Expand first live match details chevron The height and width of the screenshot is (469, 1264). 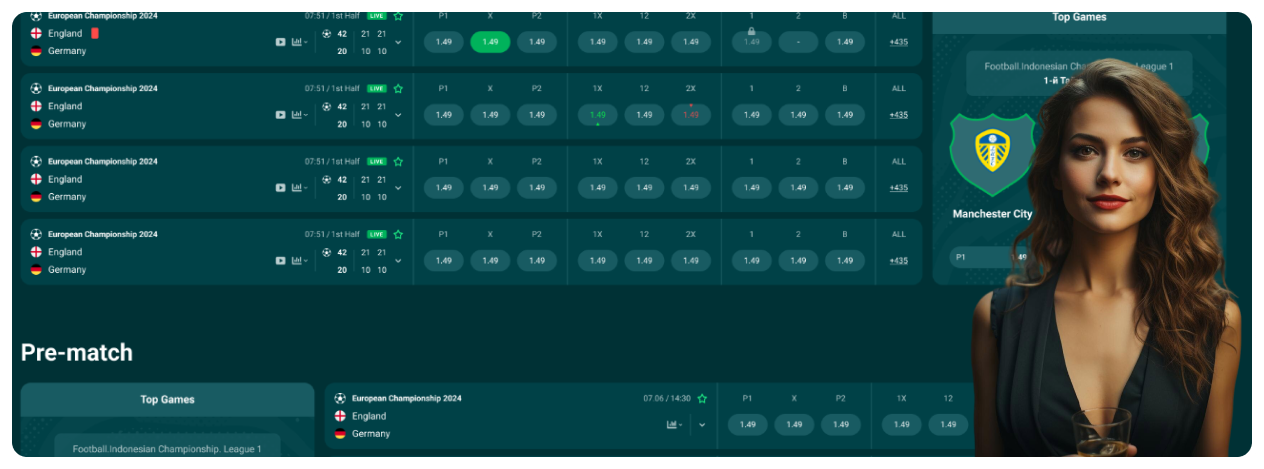coord(398,42)
